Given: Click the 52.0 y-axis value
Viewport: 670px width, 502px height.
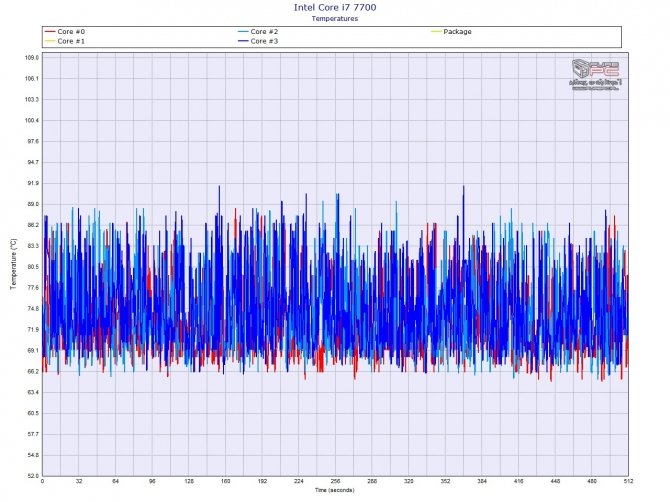Looking at the screenshot, I should click(33, 476).
